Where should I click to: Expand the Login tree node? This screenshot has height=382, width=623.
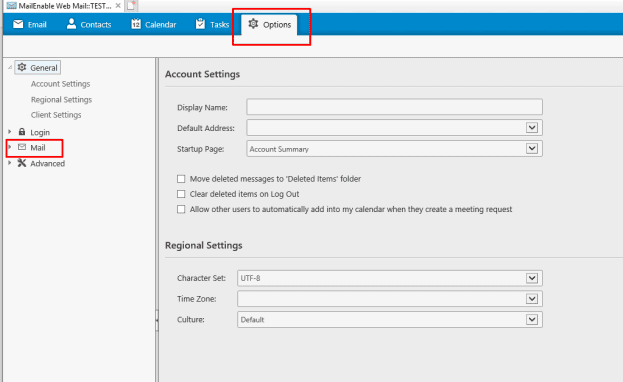[10, 132]
